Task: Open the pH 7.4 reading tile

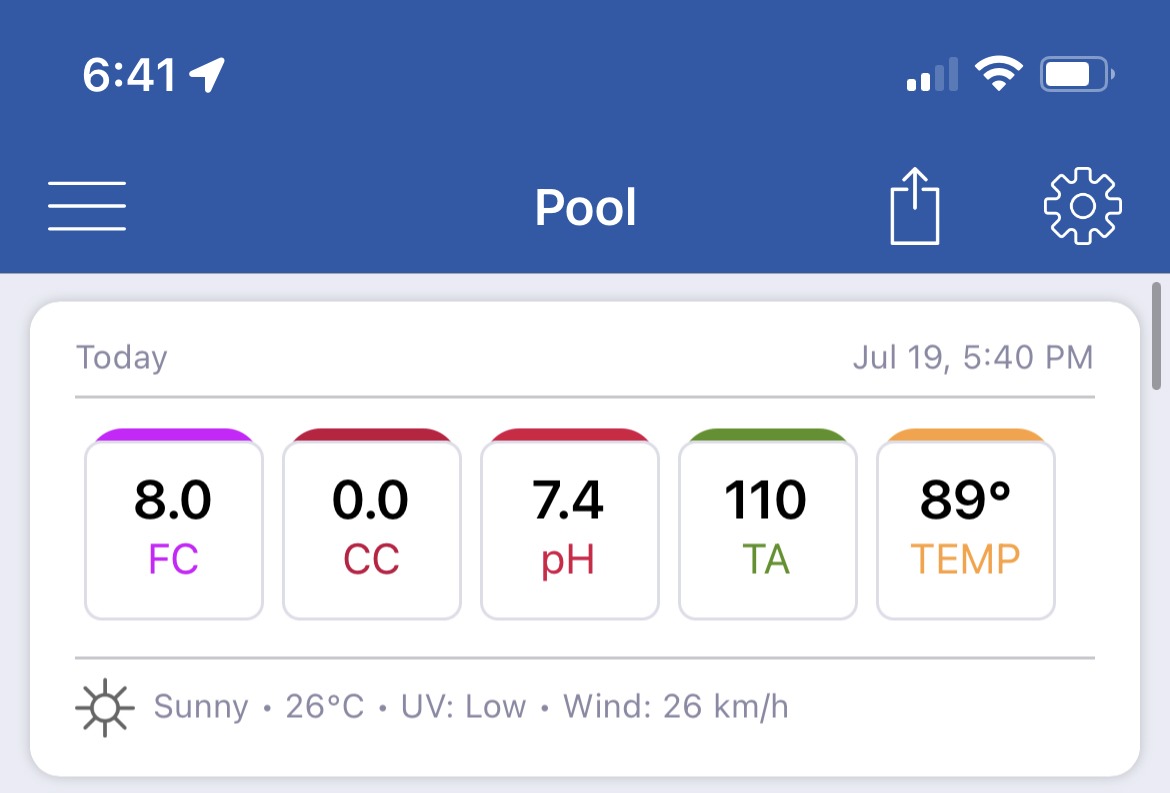Action: click(x=570, y=524)
